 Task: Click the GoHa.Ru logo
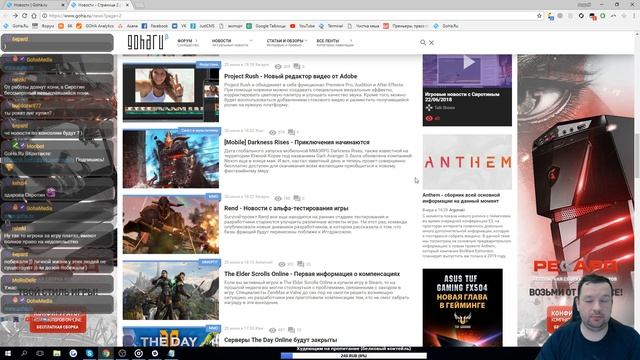pyautogui.click(x=147, y=42)
